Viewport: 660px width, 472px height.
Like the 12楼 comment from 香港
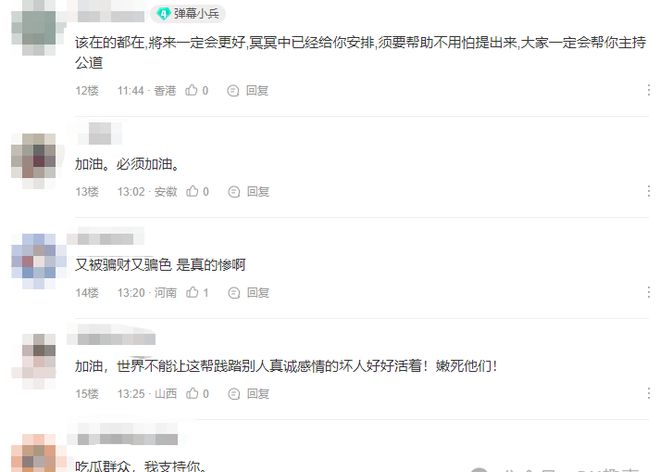coord(192,90)
